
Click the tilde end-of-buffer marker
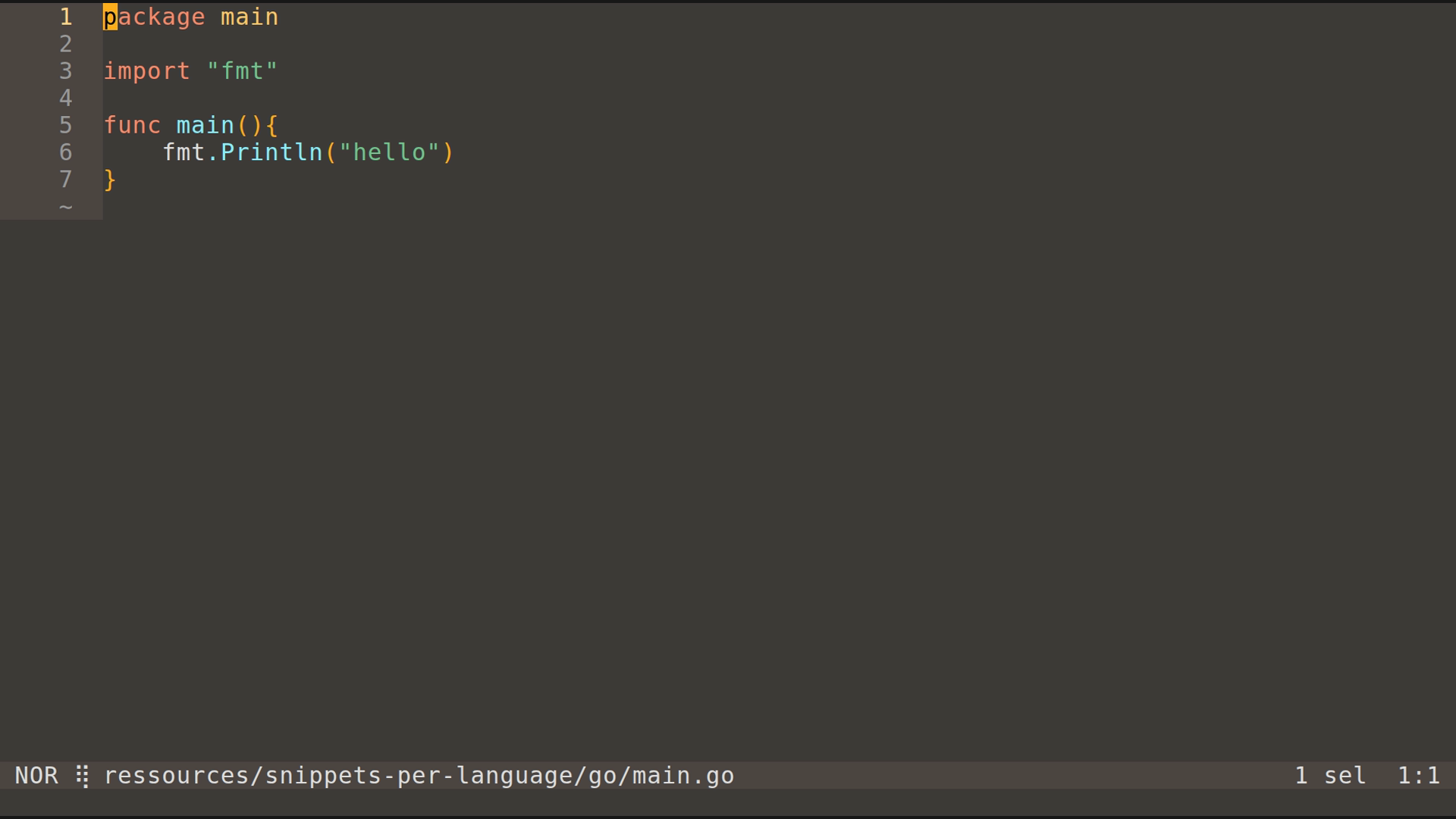point(66,206)
